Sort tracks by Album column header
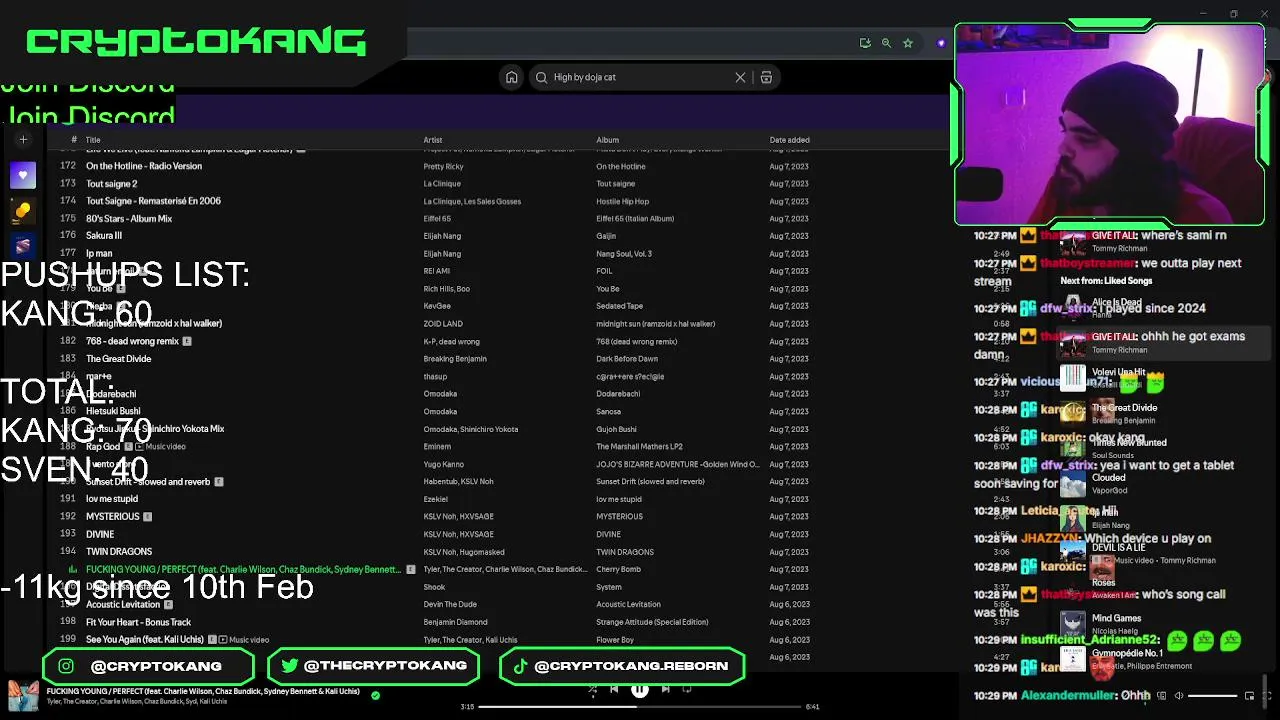The height and width of the screenshot is (720, 1280). pos(607,140)
